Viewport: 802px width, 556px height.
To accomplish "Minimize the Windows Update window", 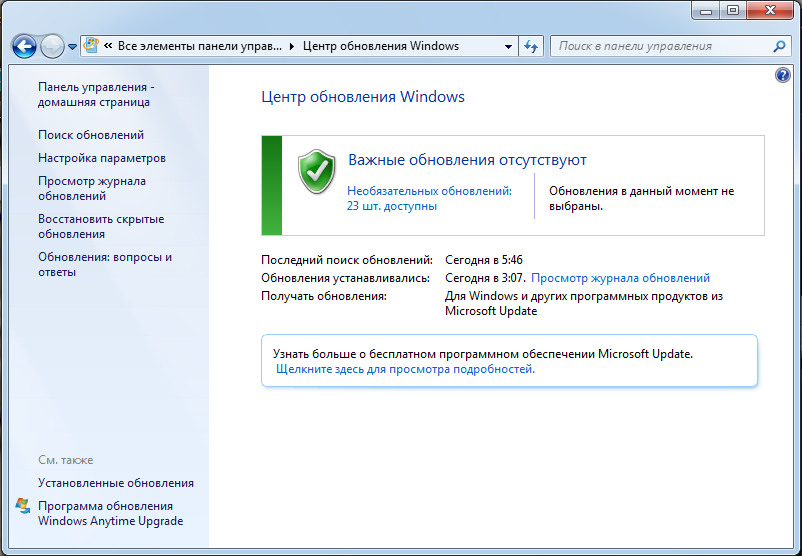I will (x=706, y=10).
